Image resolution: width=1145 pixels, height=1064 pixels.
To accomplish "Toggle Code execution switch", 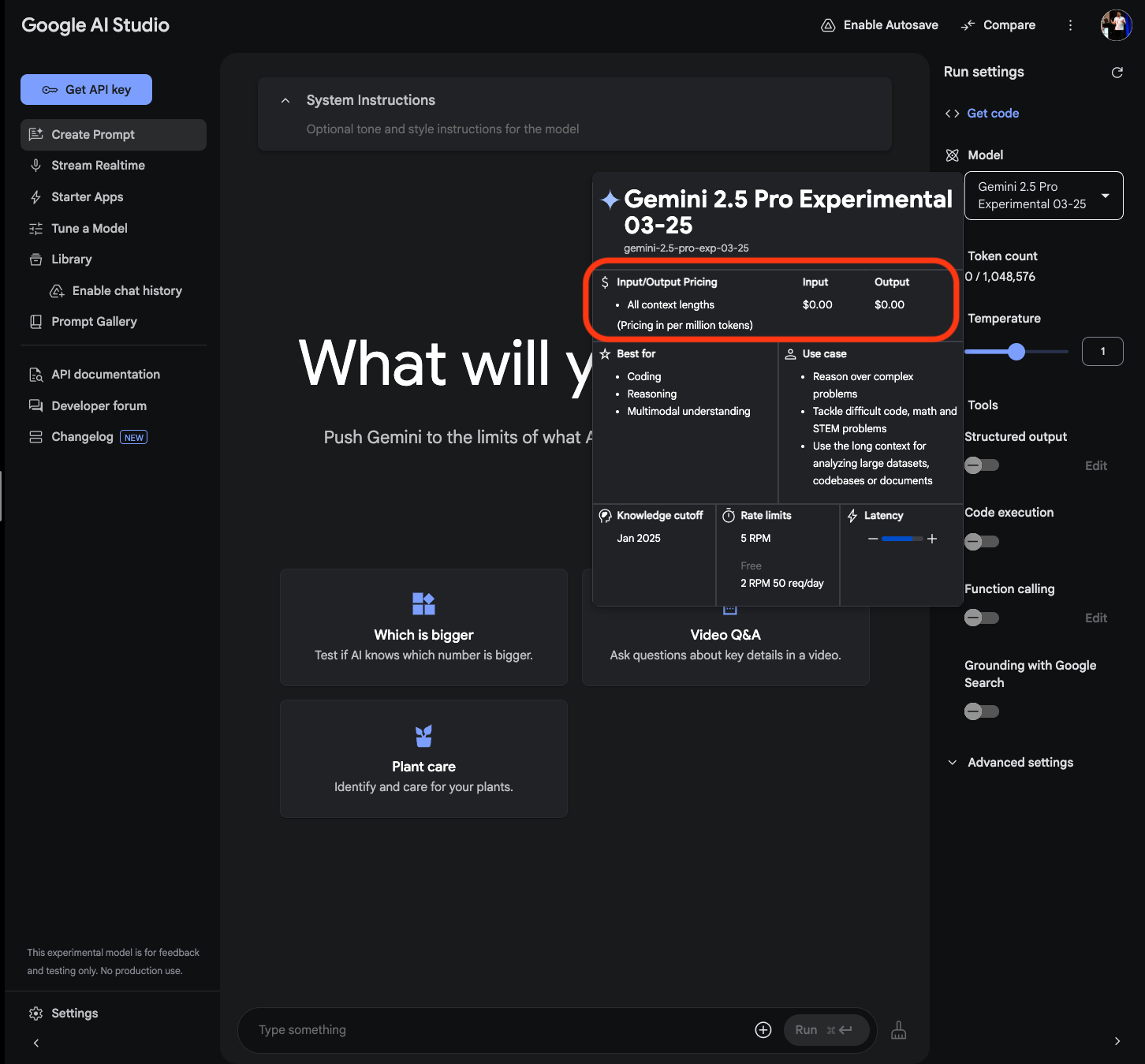I will coord(982,542).
